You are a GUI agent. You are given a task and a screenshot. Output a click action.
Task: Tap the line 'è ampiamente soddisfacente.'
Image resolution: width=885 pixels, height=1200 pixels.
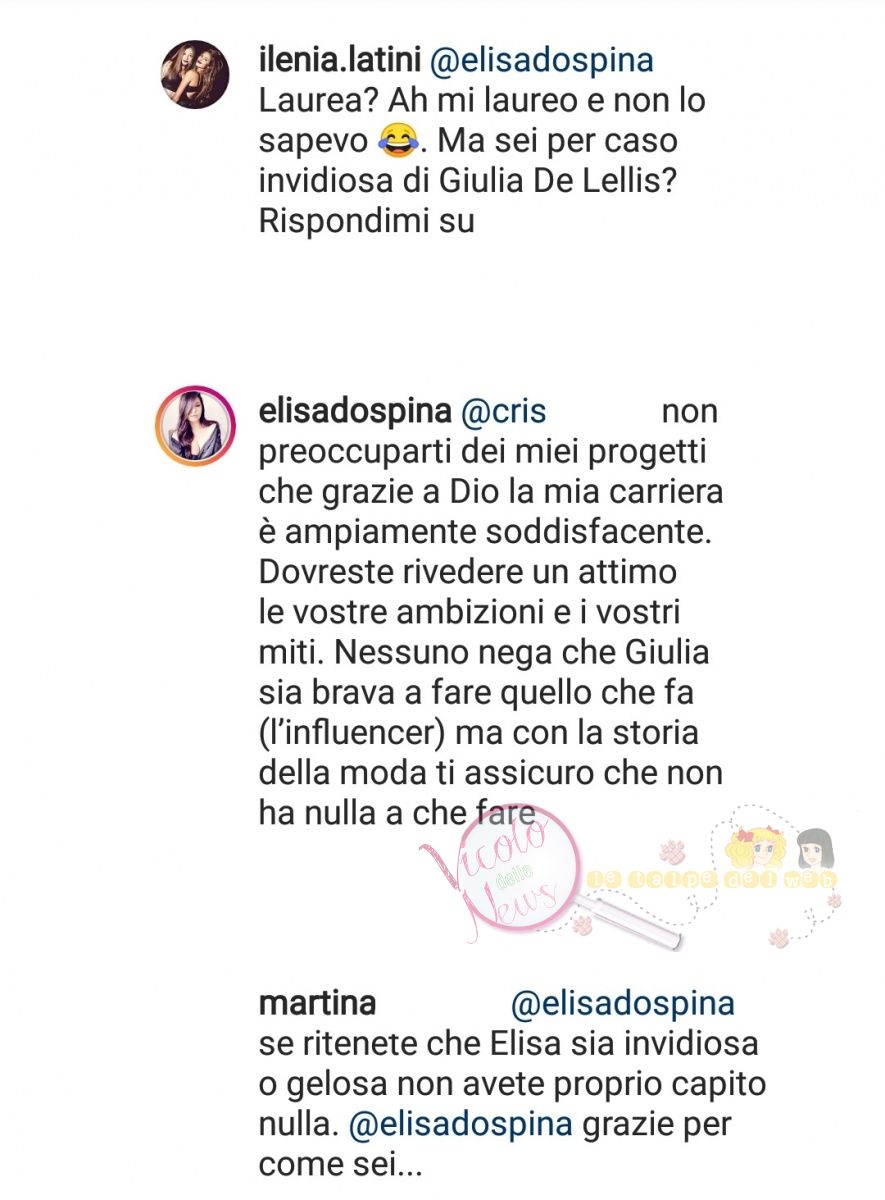coord(485,533)
